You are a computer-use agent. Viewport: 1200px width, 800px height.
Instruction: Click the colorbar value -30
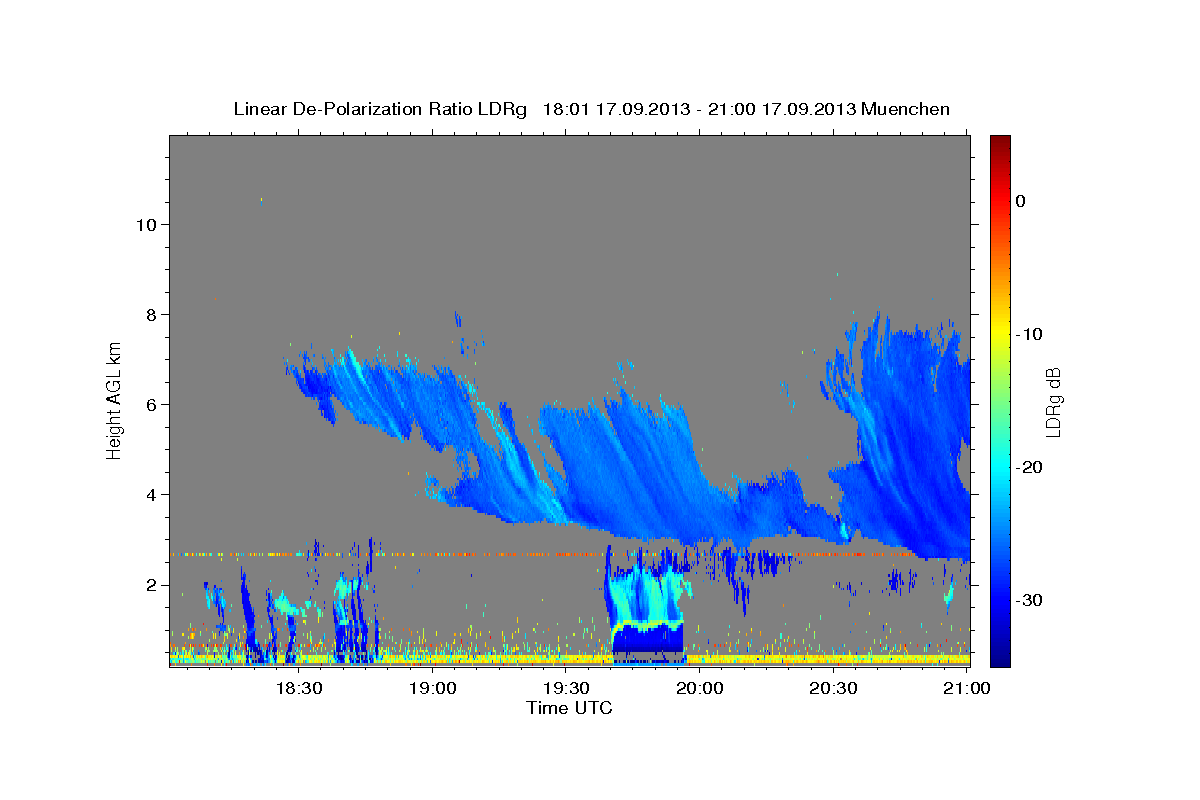click(x=1028, y=600)
